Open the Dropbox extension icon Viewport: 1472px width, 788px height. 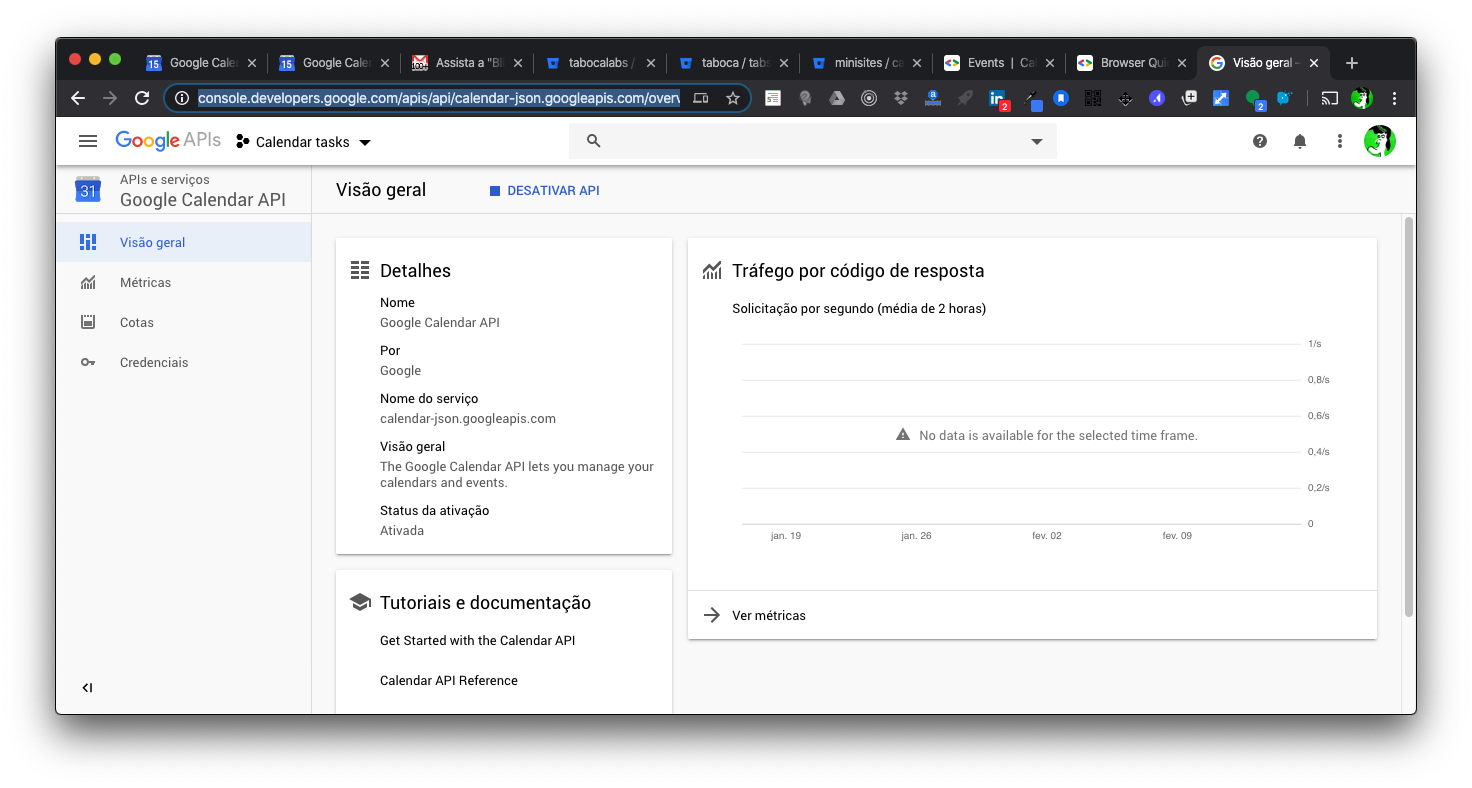point(901,98)
